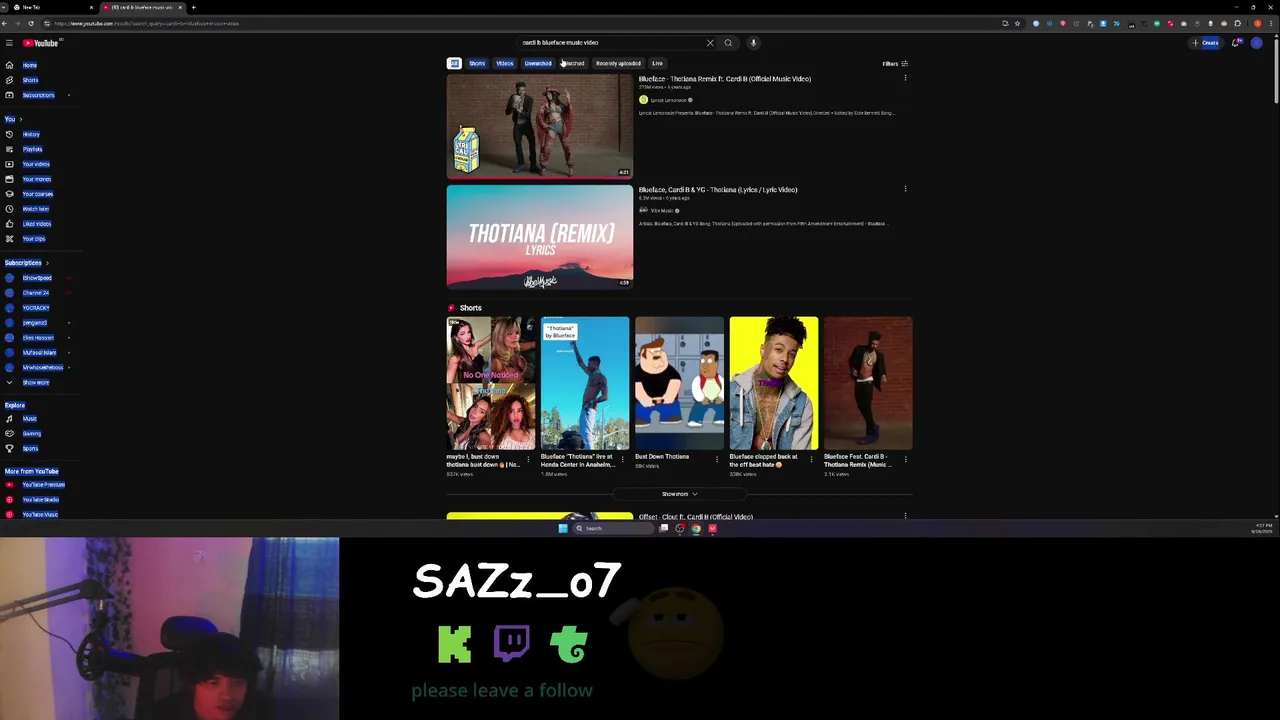The width and height of the screenshot is (1280, 720).
Task: Open Bluface Thotiana Remix official video title
Action: 725,79
